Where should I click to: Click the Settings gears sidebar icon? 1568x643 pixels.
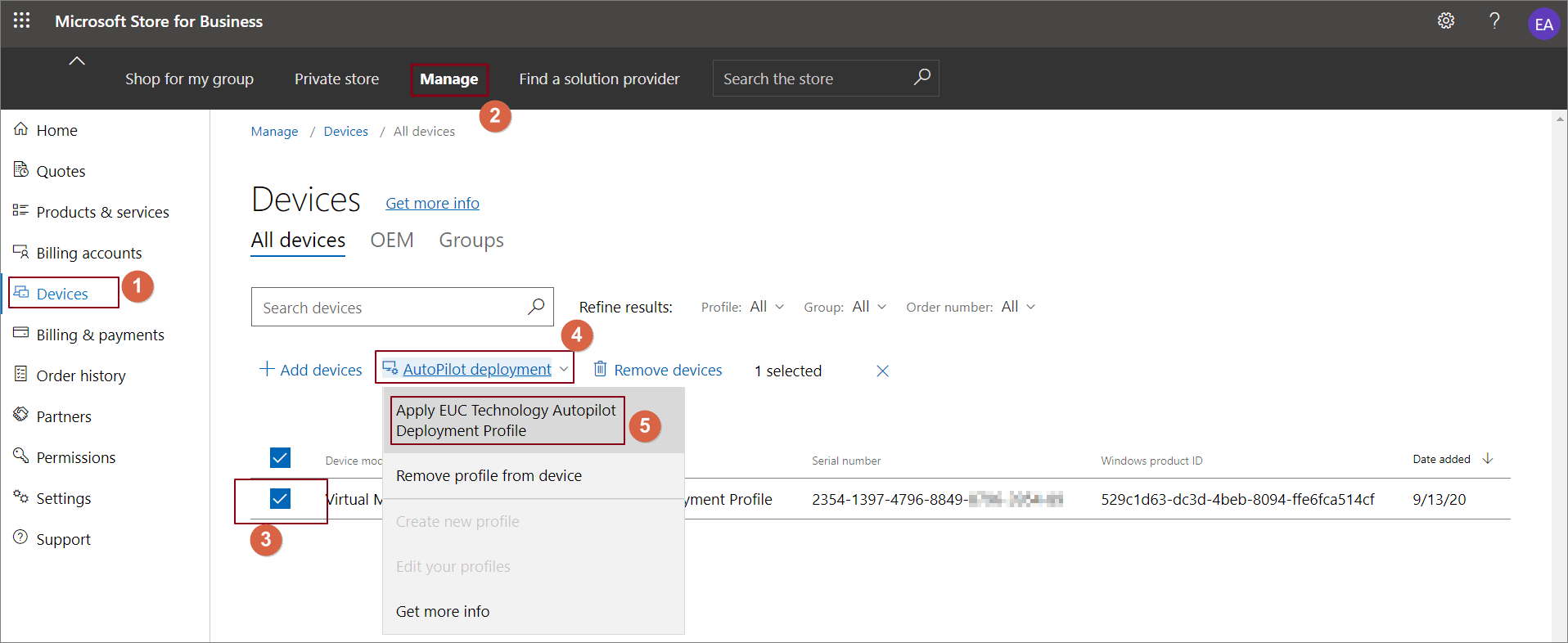(21, 497)
